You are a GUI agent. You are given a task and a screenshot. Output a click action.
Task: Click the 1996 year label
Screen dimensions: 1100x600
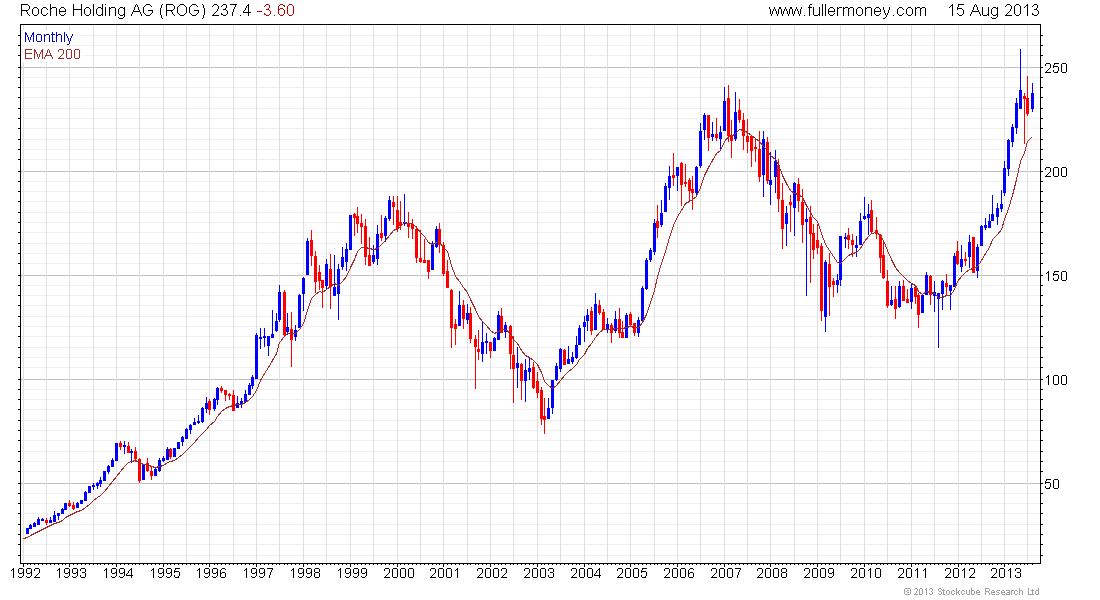click(211, 573)
